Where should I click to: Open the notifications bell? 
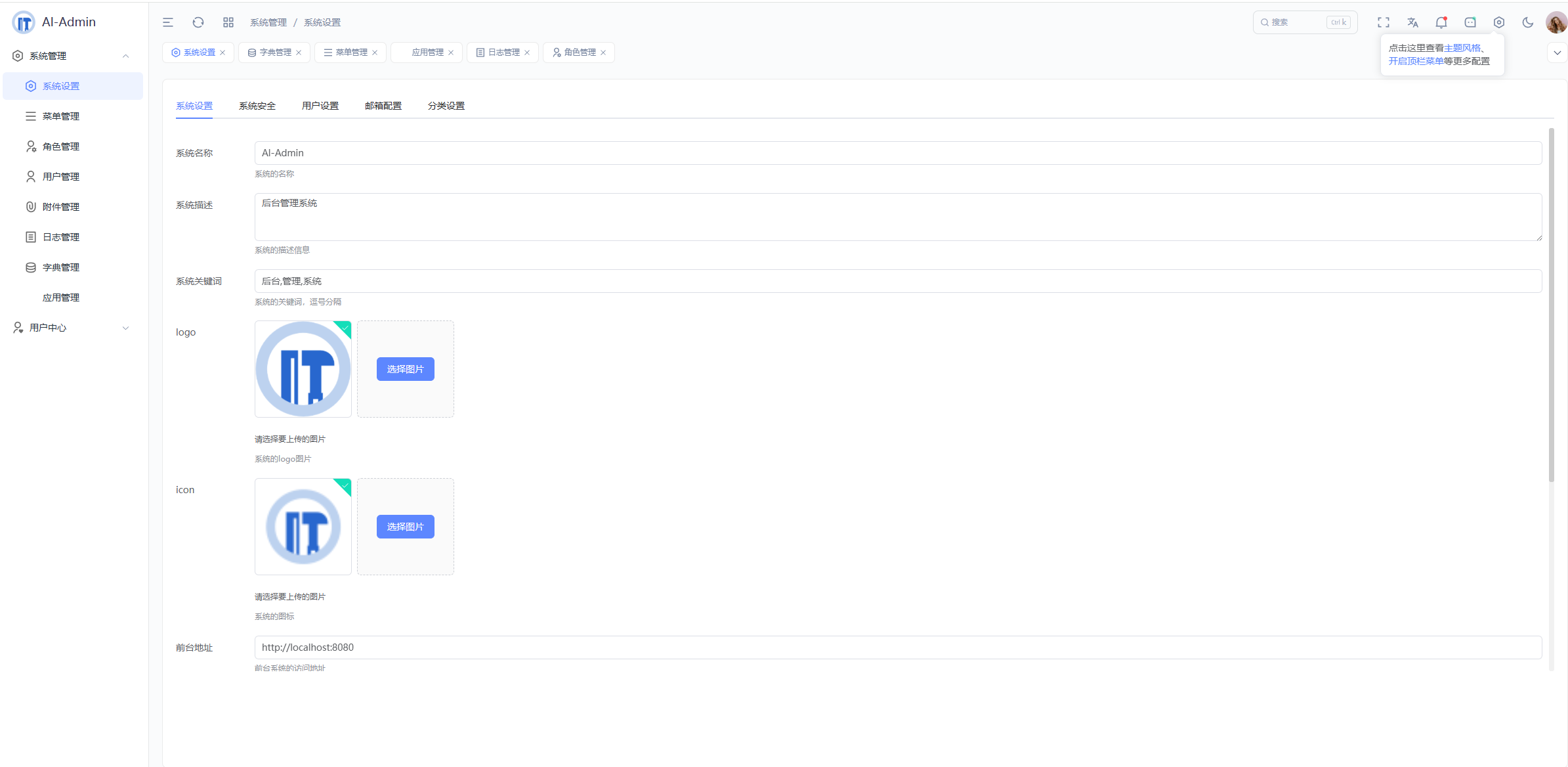click(x=1441, y=22)
